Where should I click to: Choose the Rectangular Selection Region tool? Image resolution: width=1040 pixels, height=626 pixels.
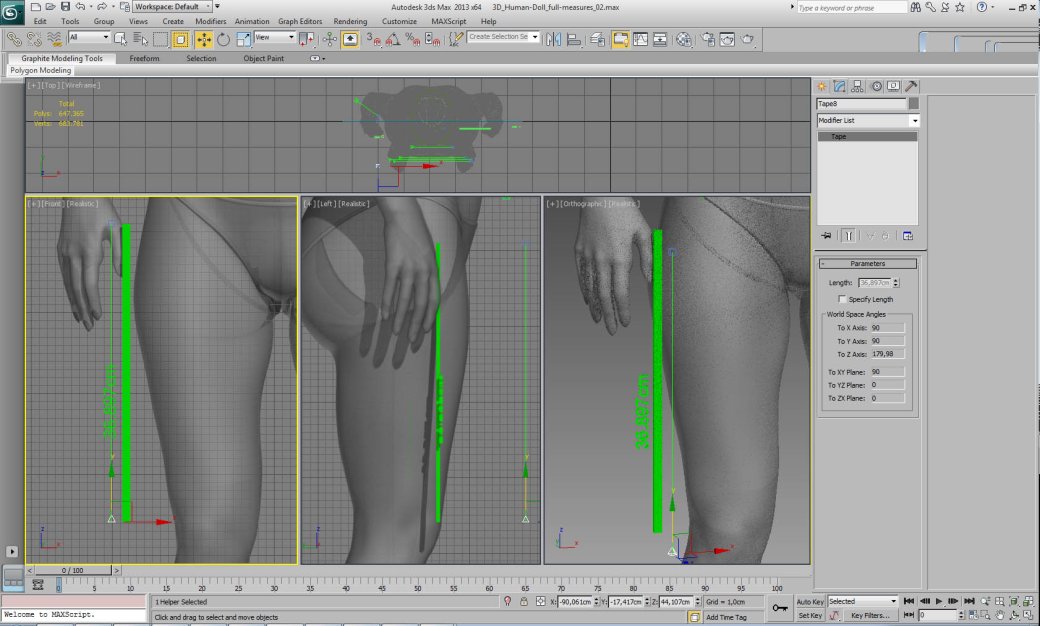coord(160,40)
